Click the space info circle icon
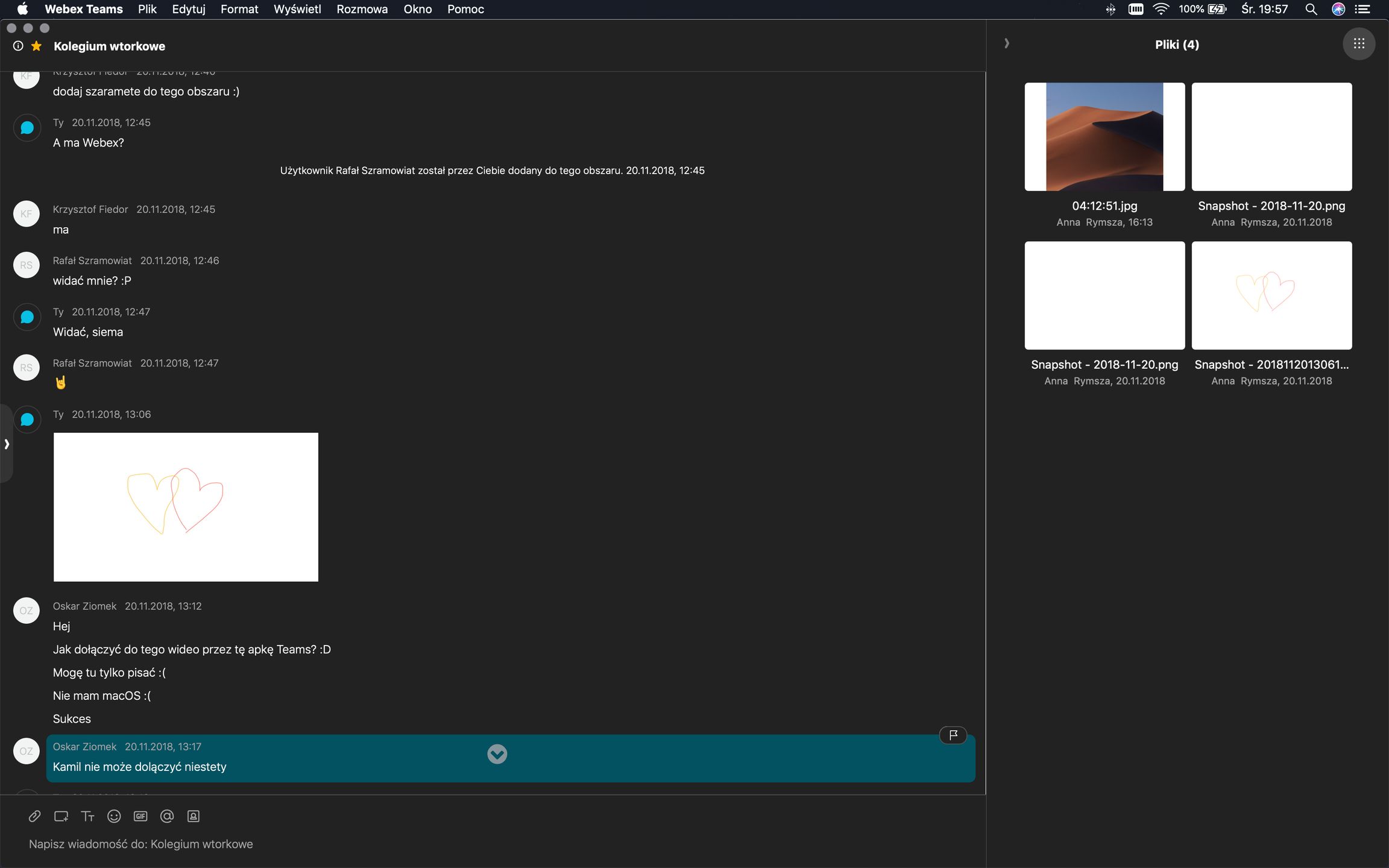The width and height of the screenshot is (1389, 868). point(18,46)
